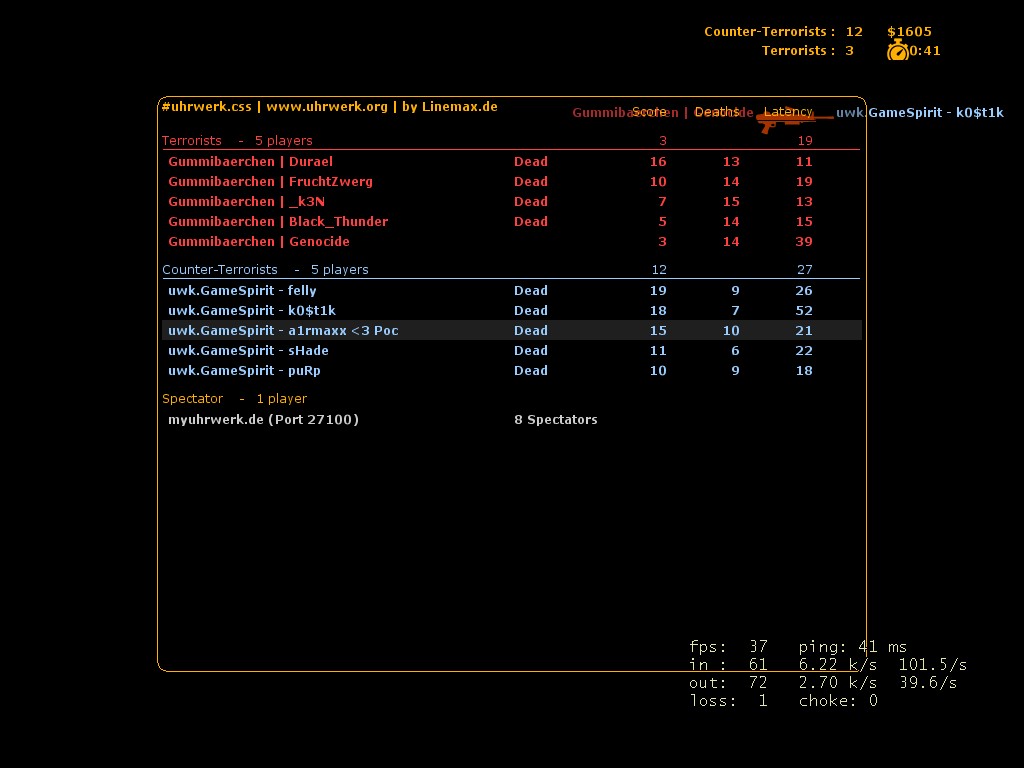Viewport: 1024px width, 768px height.
Task: Select uwk.GameSpirit - sHade in the scoreboard
Action: pyautogui.click(x=248, y=350)
